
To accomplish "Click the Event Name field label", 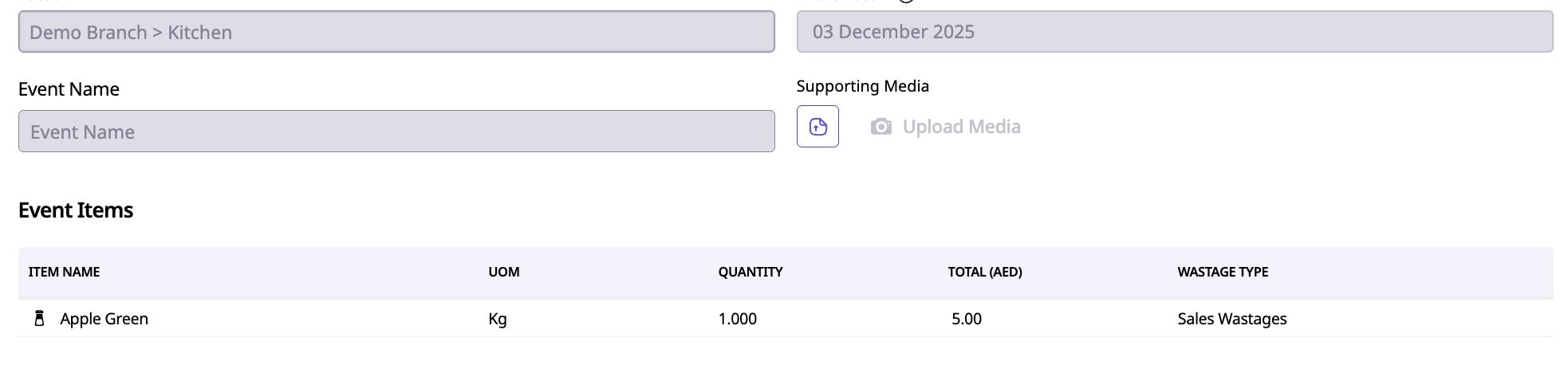I will (69, 89).
